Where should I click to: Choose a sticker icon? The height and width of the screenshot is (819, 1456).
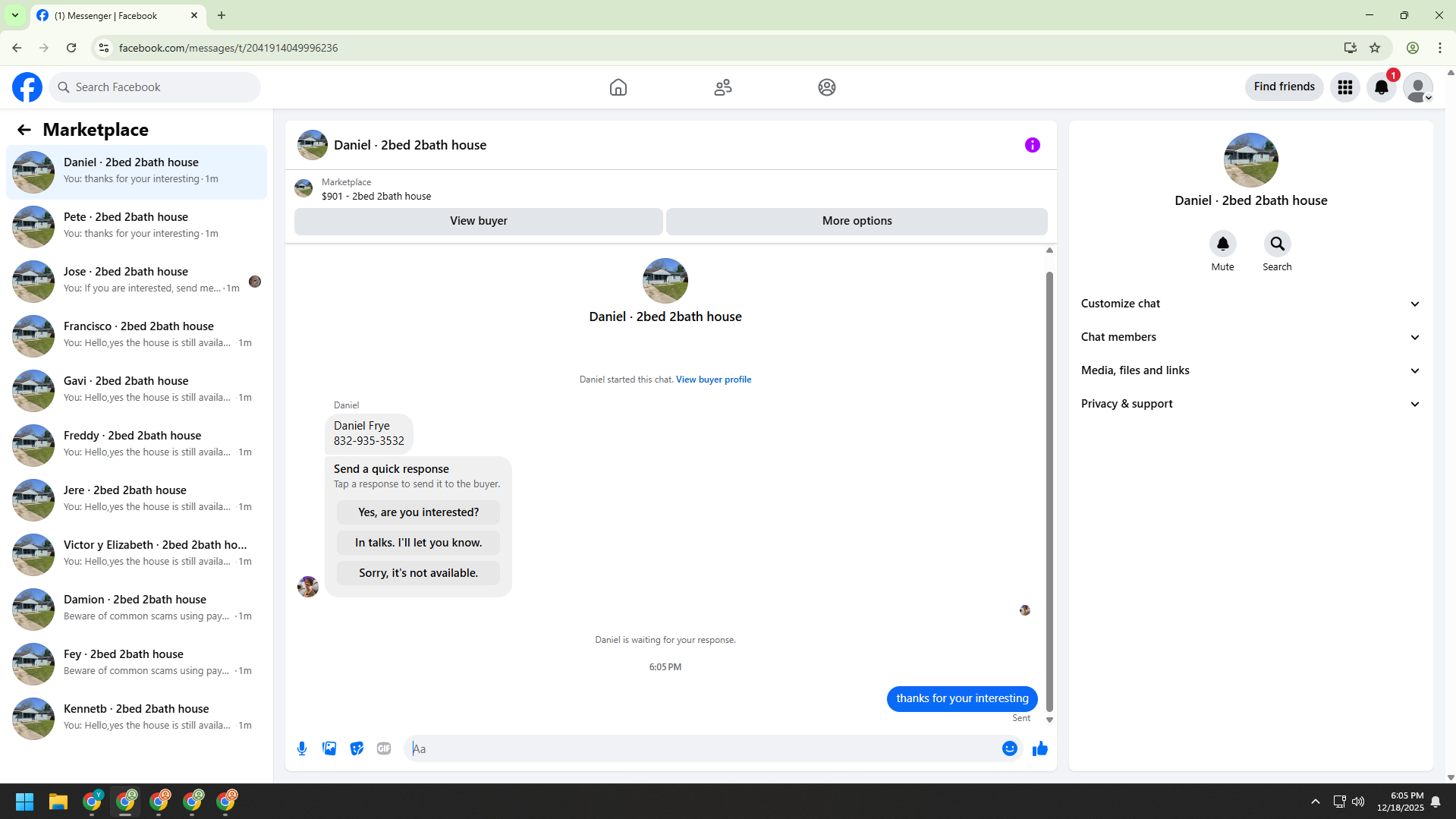tap(357, 749)
